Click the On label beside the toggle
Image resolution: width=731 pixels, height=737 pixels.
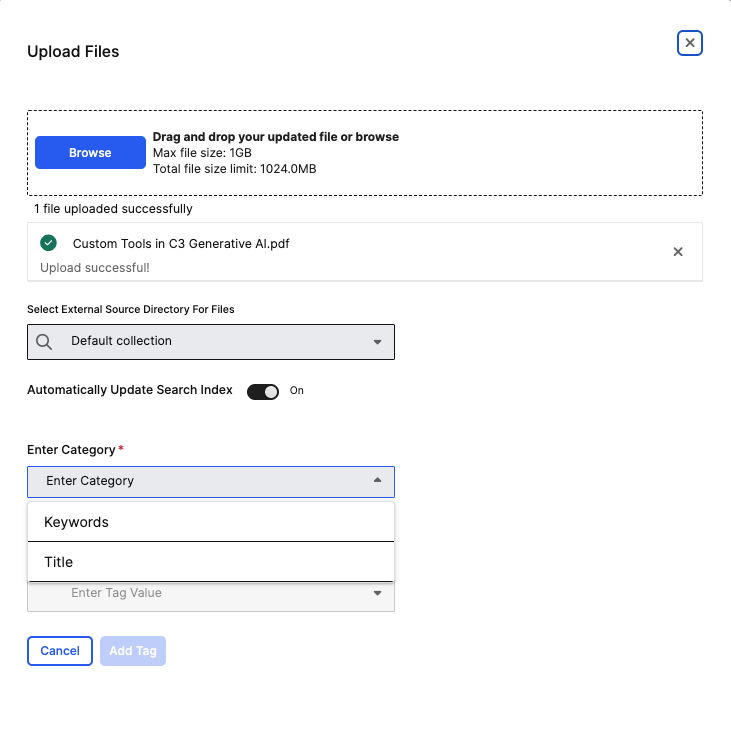[297, 391]
